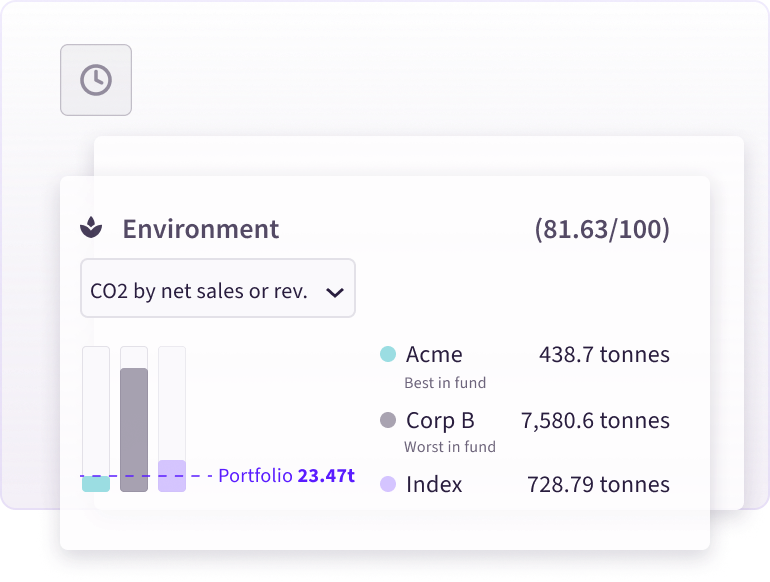
Task: Click the Portfolio 23.47t label
Action: (x=286, y=475)
